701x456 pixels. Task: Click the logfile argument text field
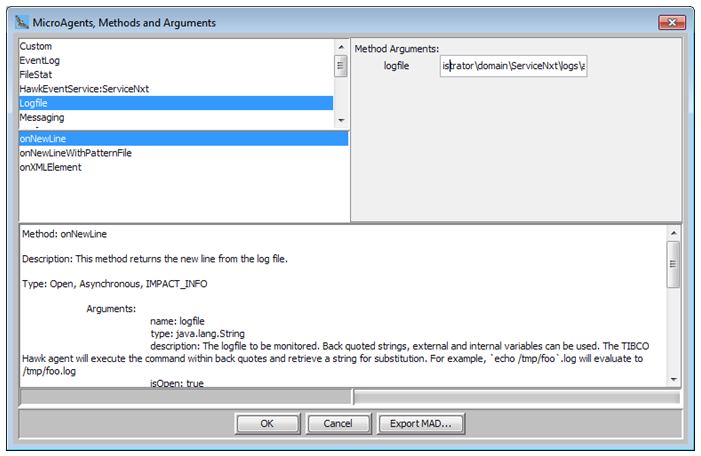(x=513, y=66)
